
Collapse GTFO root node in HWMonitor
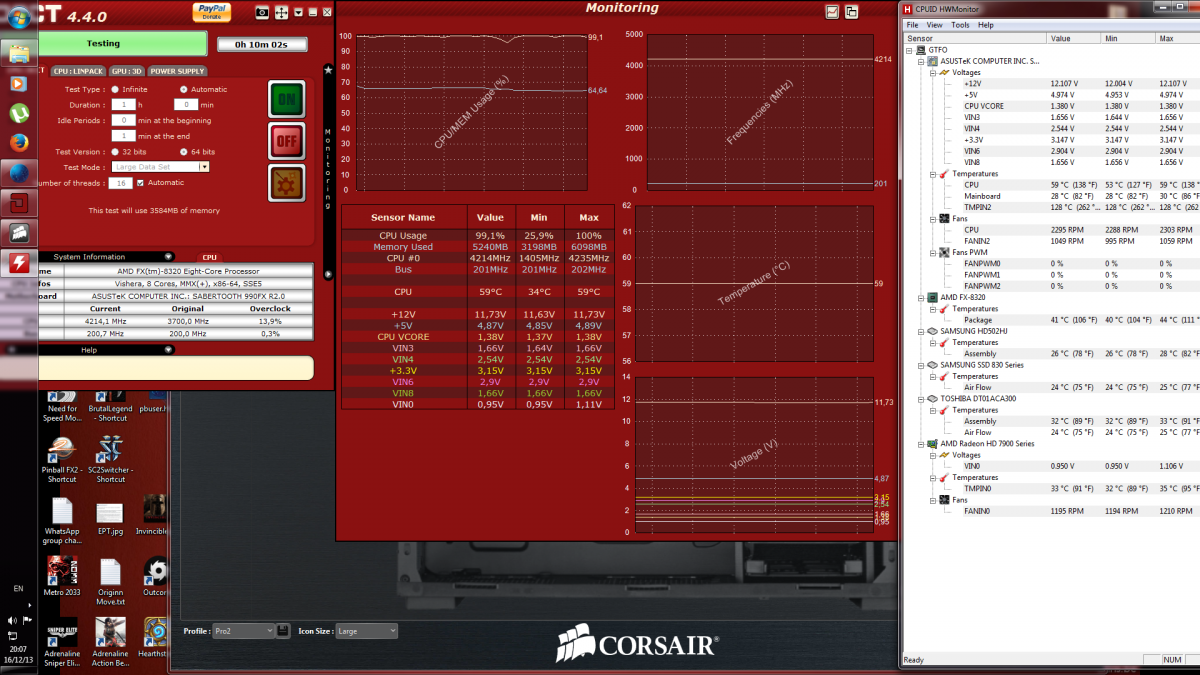909,49
